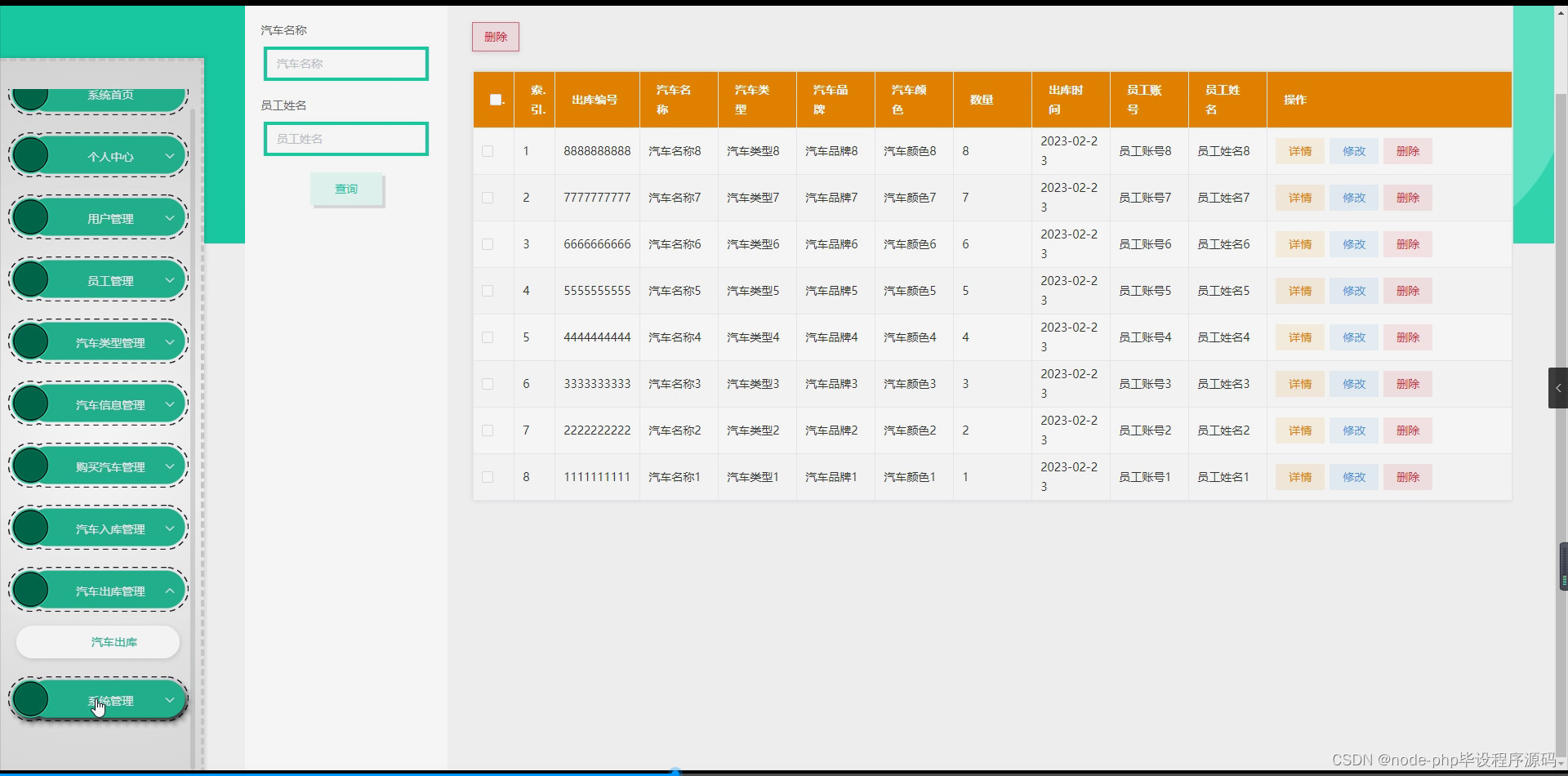Check the row for 汽车名称1
Viewport: 1568px width, 776px height.
tap(488, 476)
